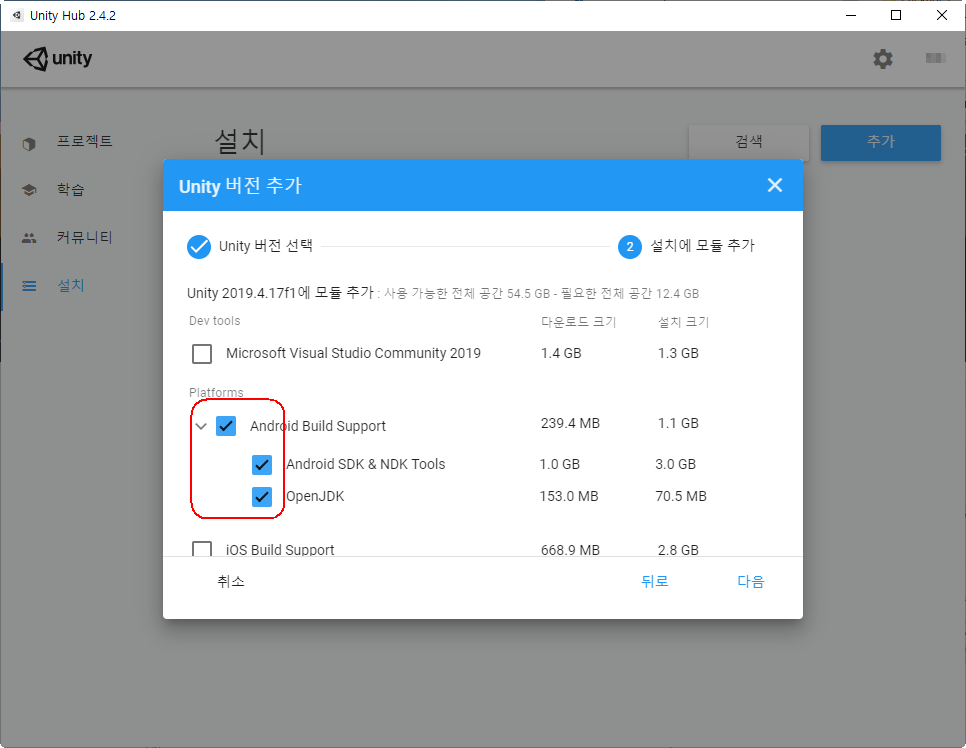Click the 'Android Build Support' label
Screen dimensions: 966x748
(x=318, y=426)
